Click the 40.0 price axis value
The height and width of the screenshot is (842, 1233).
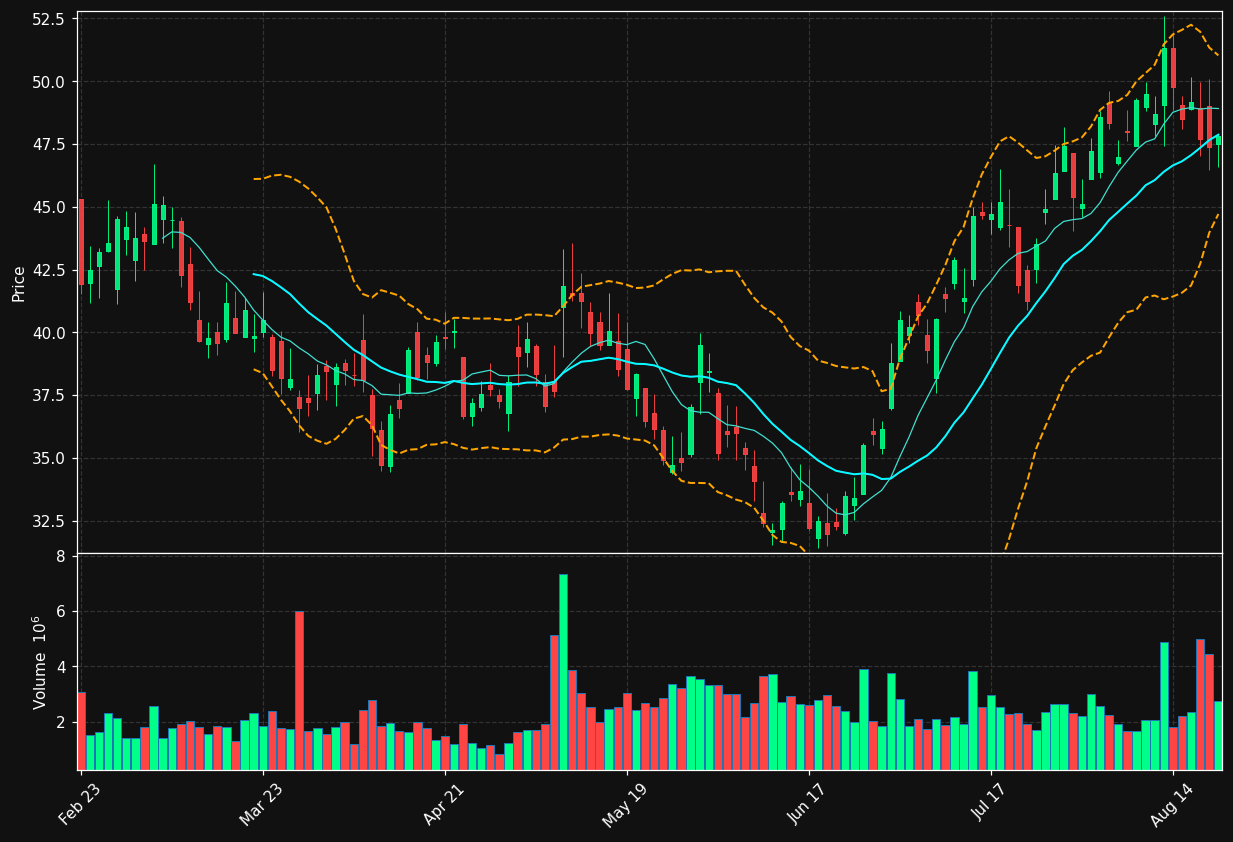49,333
